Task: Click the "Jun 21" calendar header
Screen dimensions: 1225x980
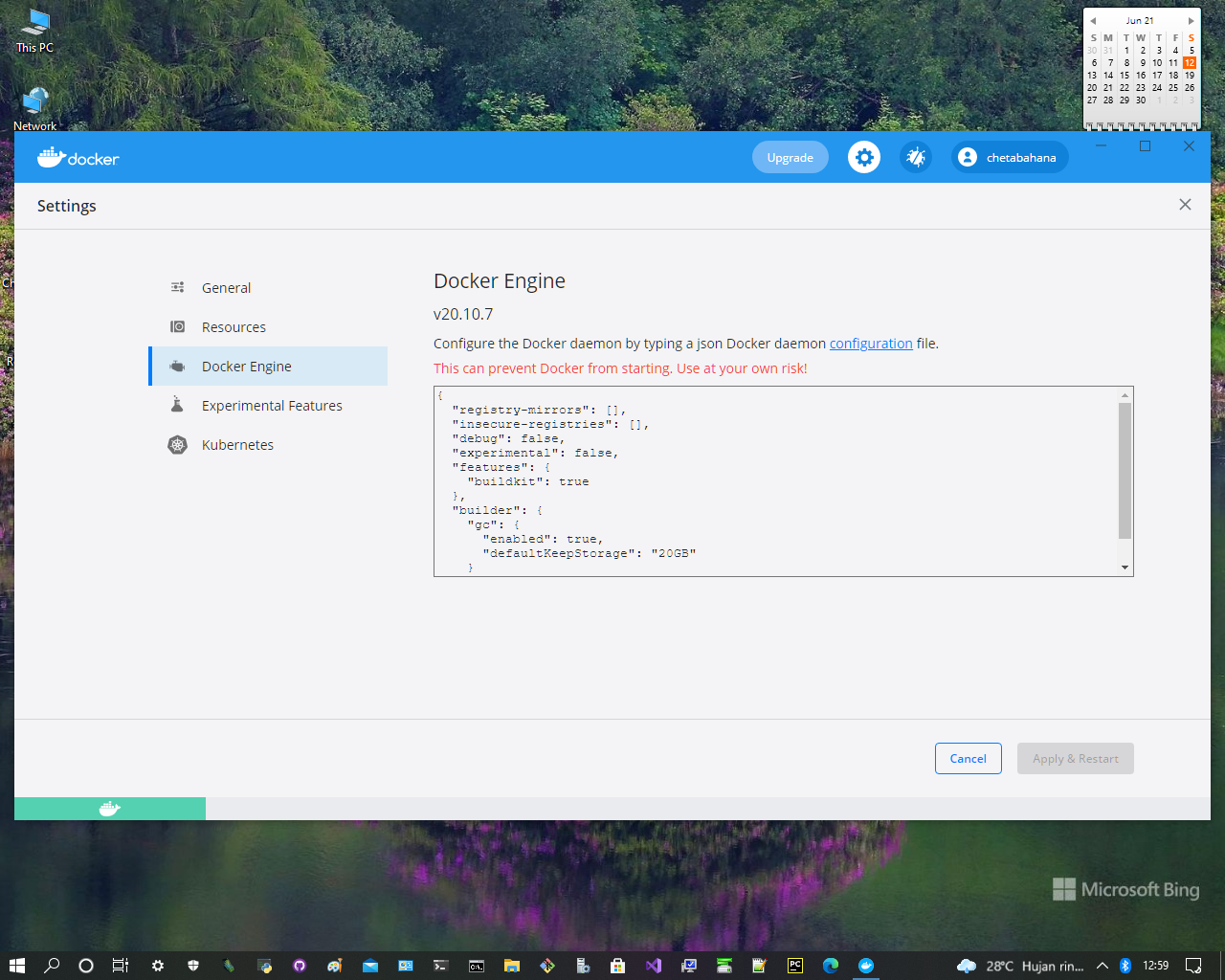Action: (x=1140, y=20)
